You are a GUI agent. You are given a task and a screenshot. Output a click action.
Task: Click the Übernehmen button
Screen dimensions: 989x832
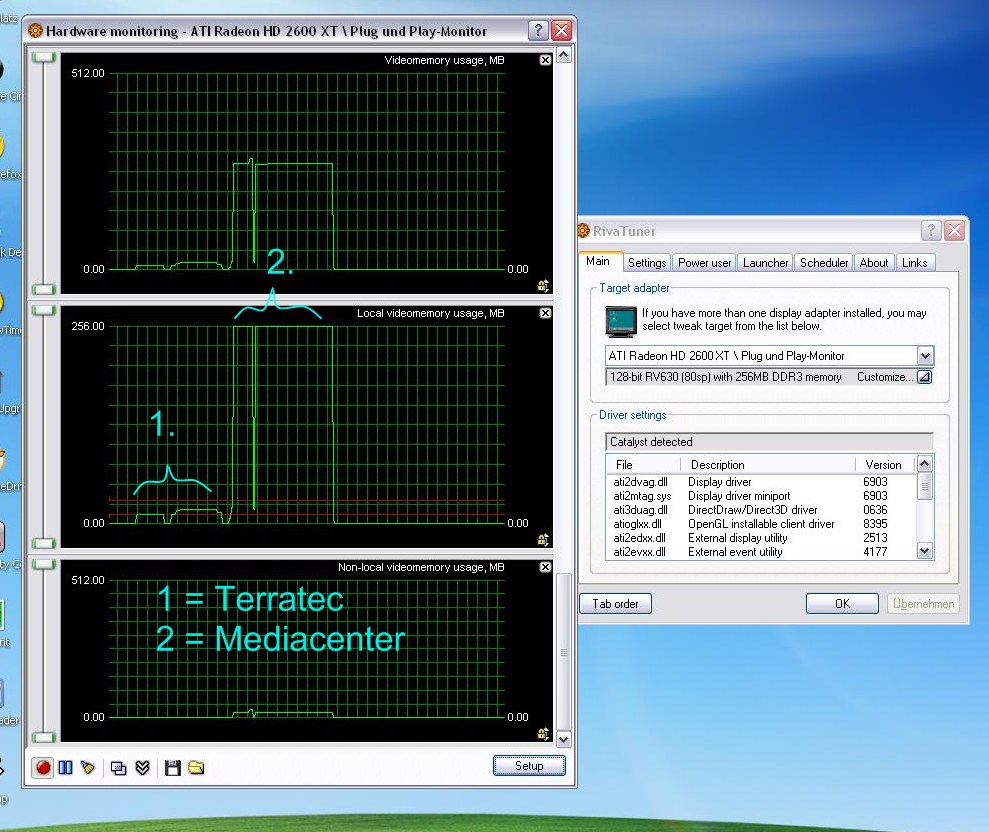(923, 604)
